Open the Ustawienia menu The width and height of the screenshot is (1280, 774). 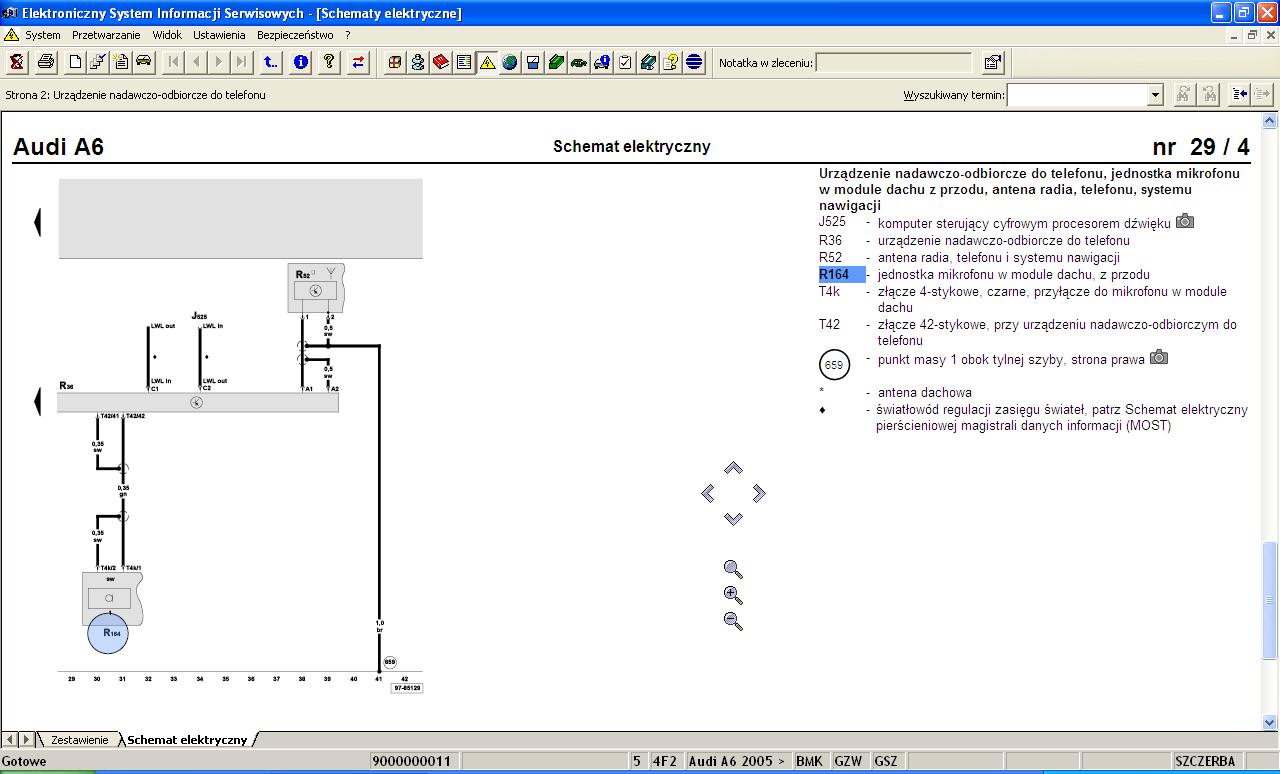point(219,35)
